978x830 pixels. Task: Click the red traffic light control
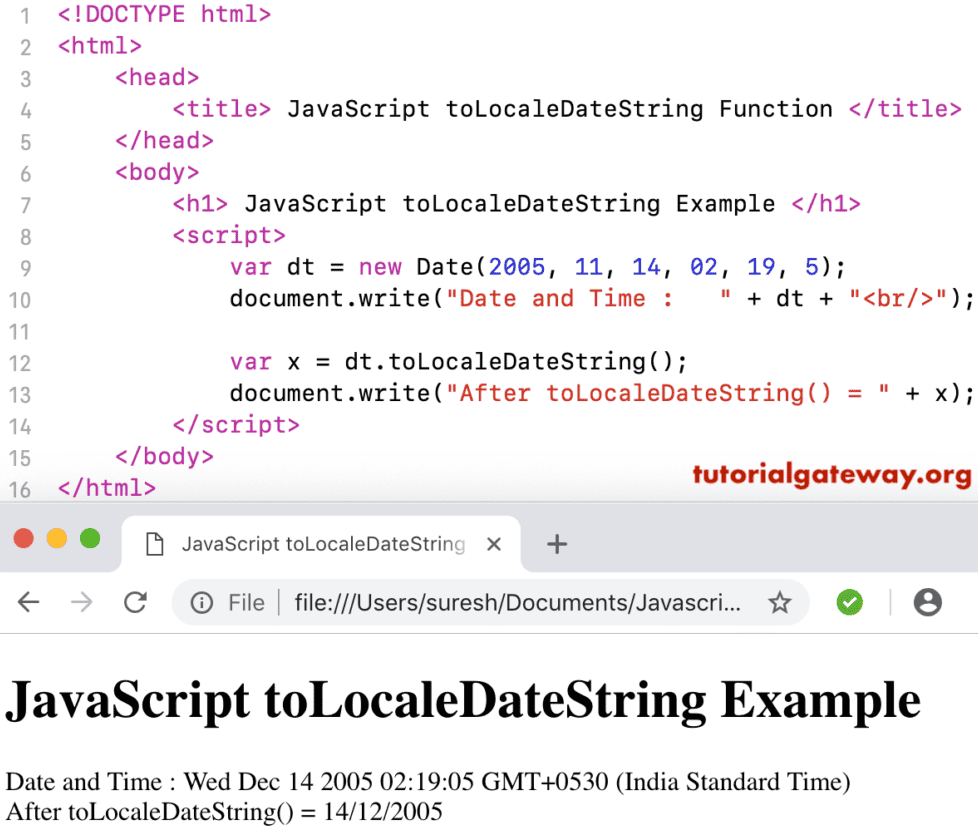click(23, 537)
